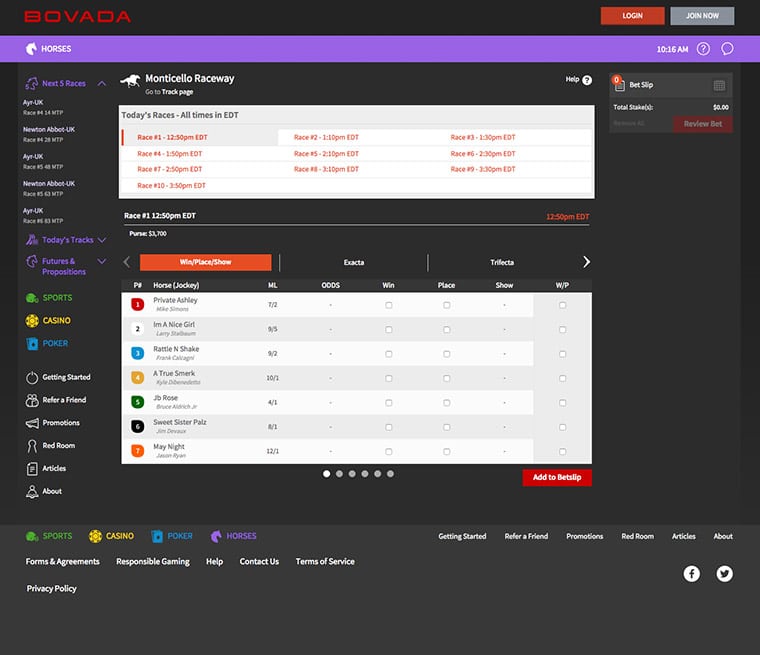Open the Track page link

(x=177, y=92)
